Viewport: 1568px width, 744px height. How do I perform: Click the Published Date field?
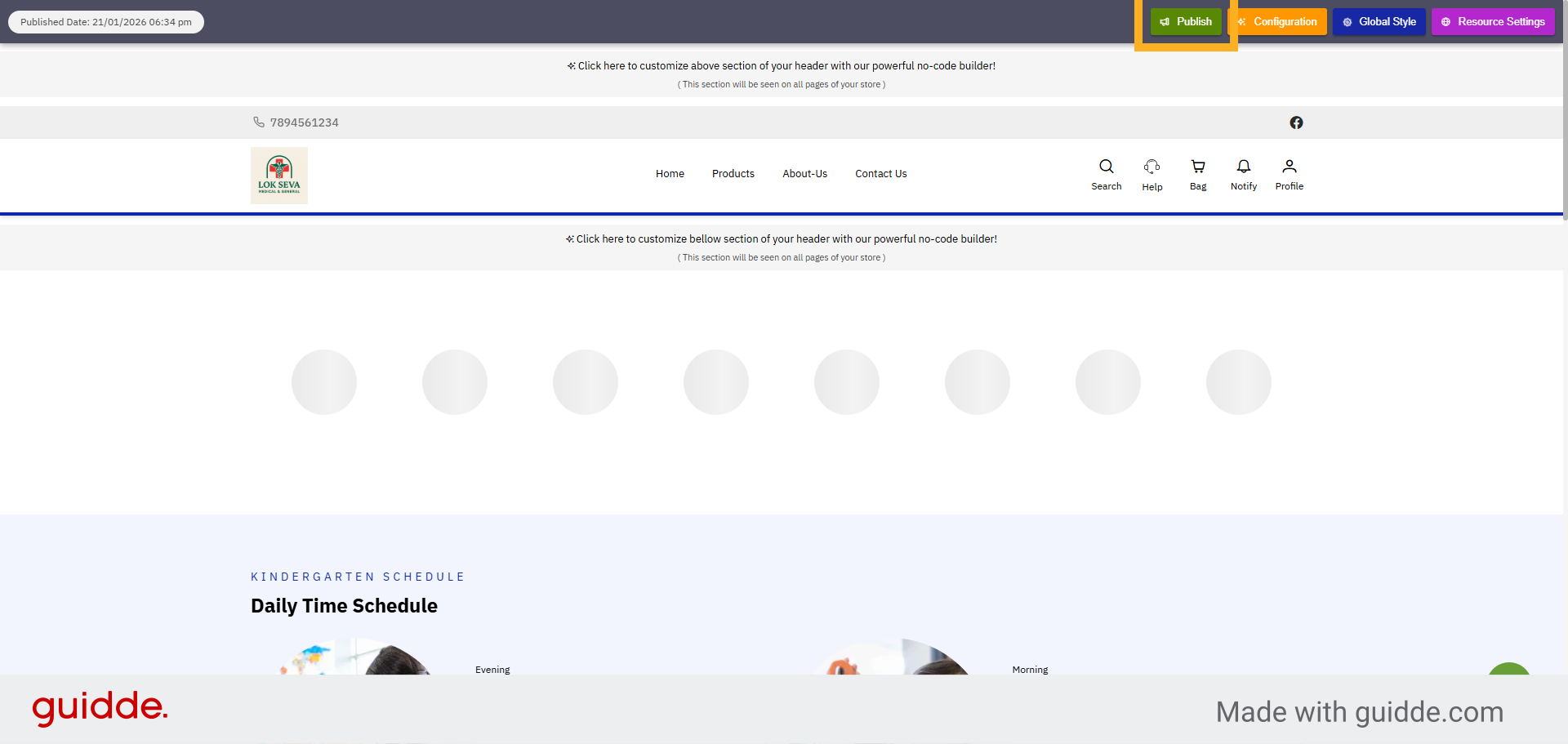pyautogui.click(x=105, y=21)
